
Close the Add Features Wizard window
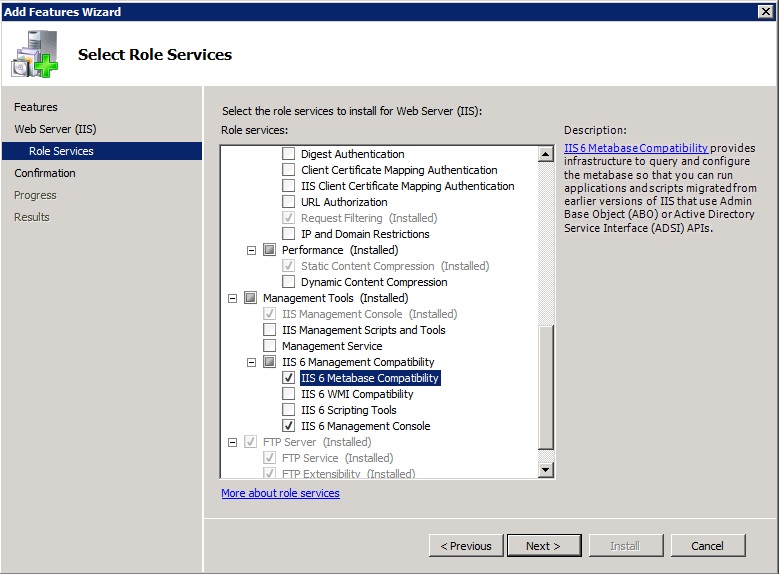coord(766,11)
